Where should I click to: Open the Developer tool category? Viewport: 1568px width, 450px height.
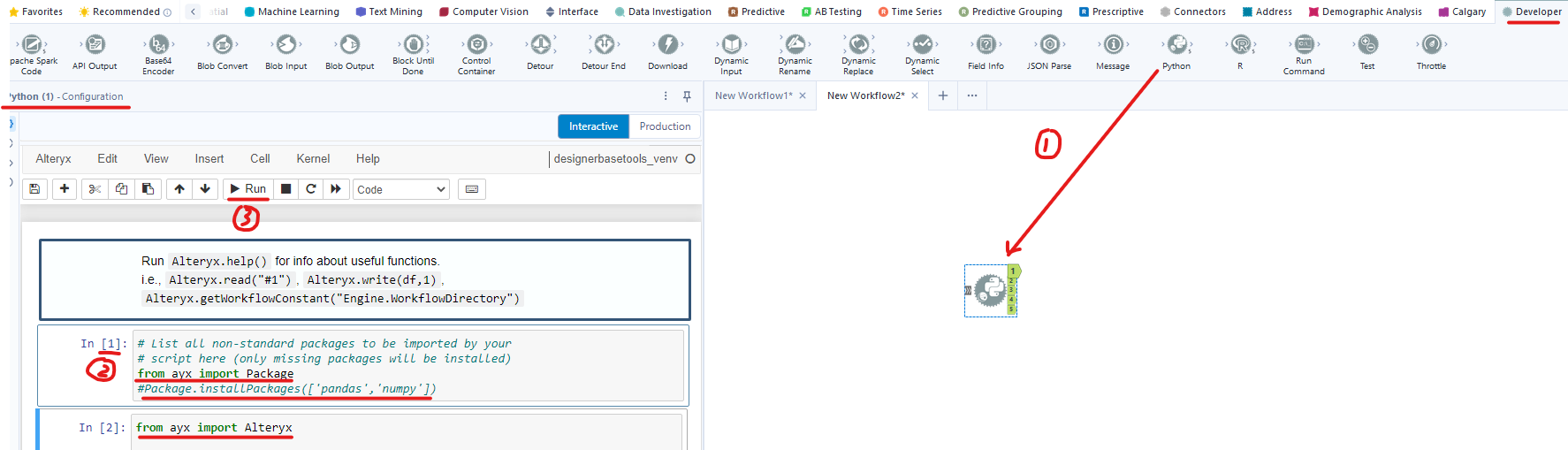(x=1531, y=11)
